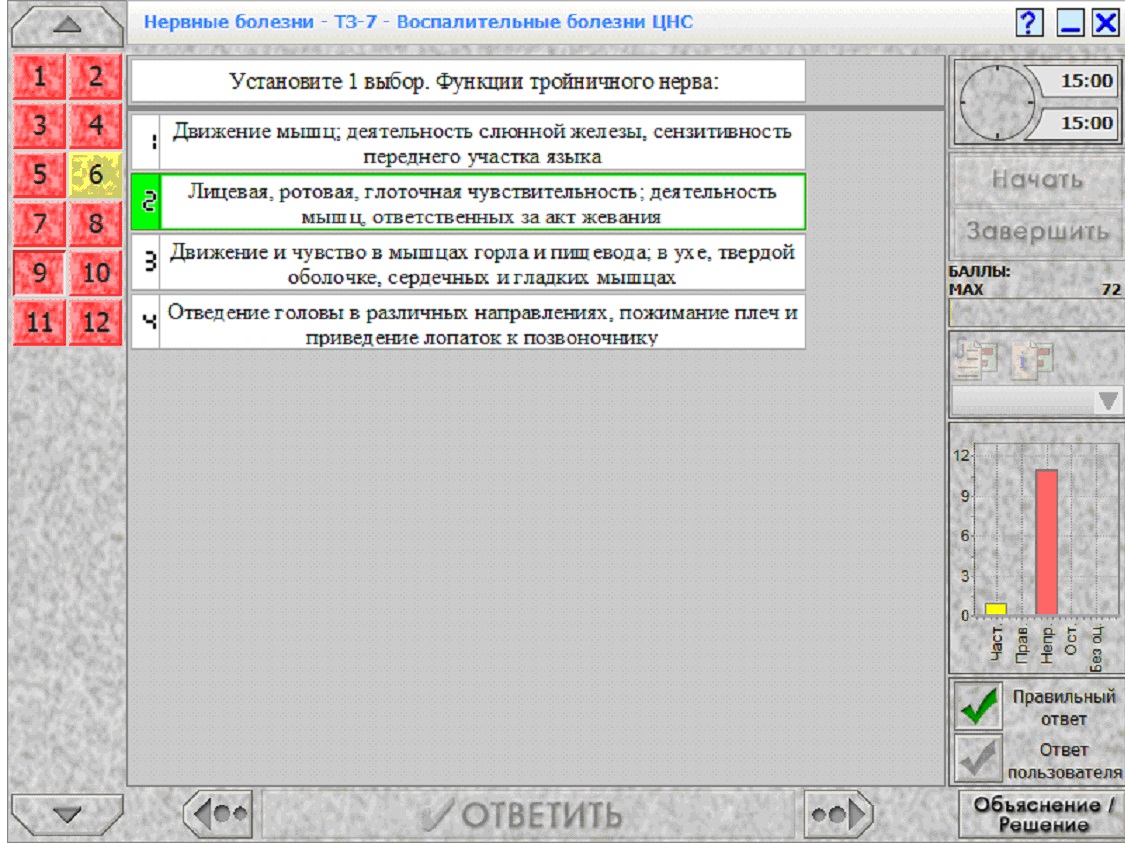Screen dimensions: 1125x843
Task: Jump to question 3
Action: [x=39, y=125]
